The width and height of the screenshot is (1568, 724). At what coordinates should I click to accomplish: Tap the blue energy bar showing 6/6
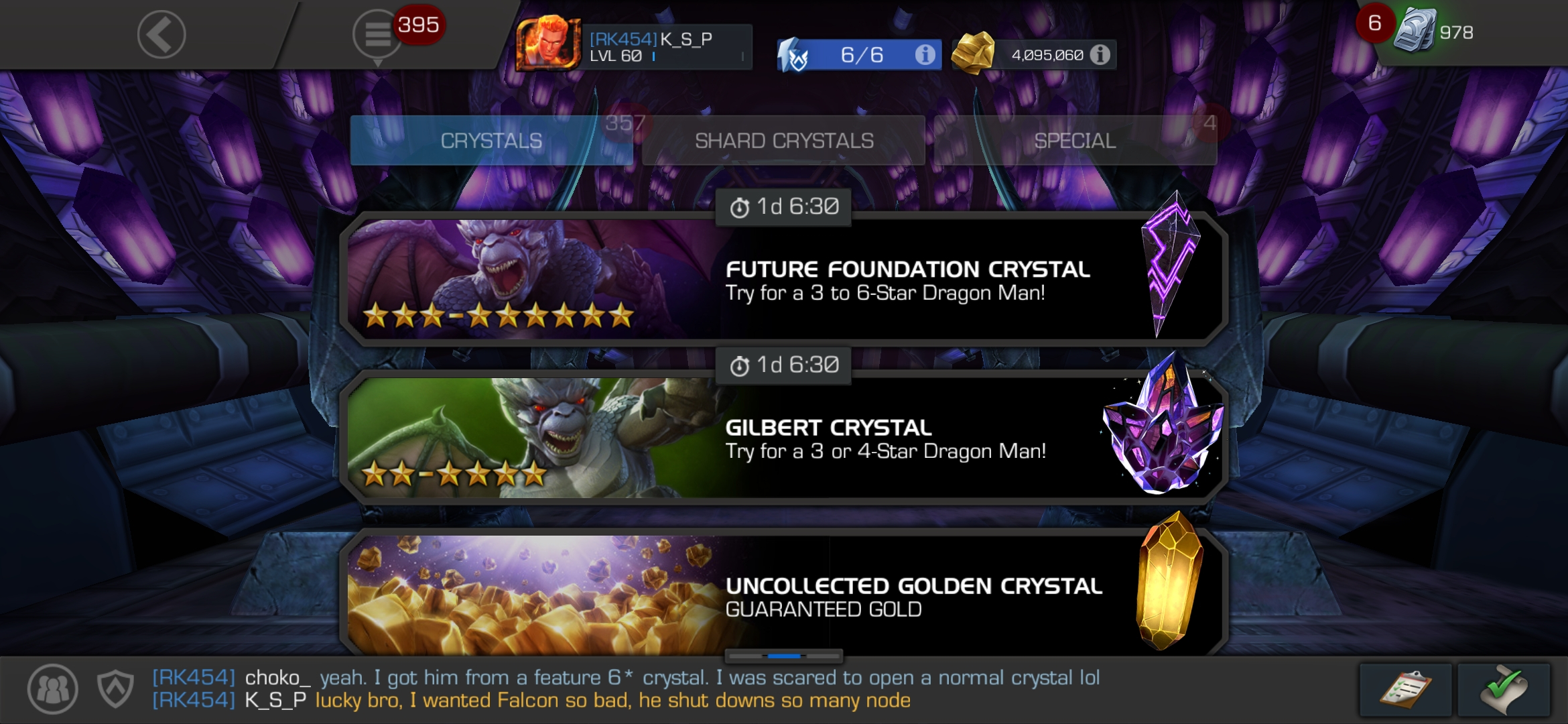[860, 55]
